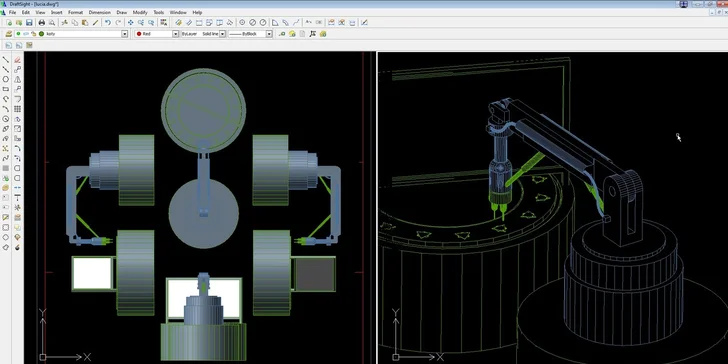Click the Copy icon
Viewport: 728px width, 364px height.
click(75, 22)
